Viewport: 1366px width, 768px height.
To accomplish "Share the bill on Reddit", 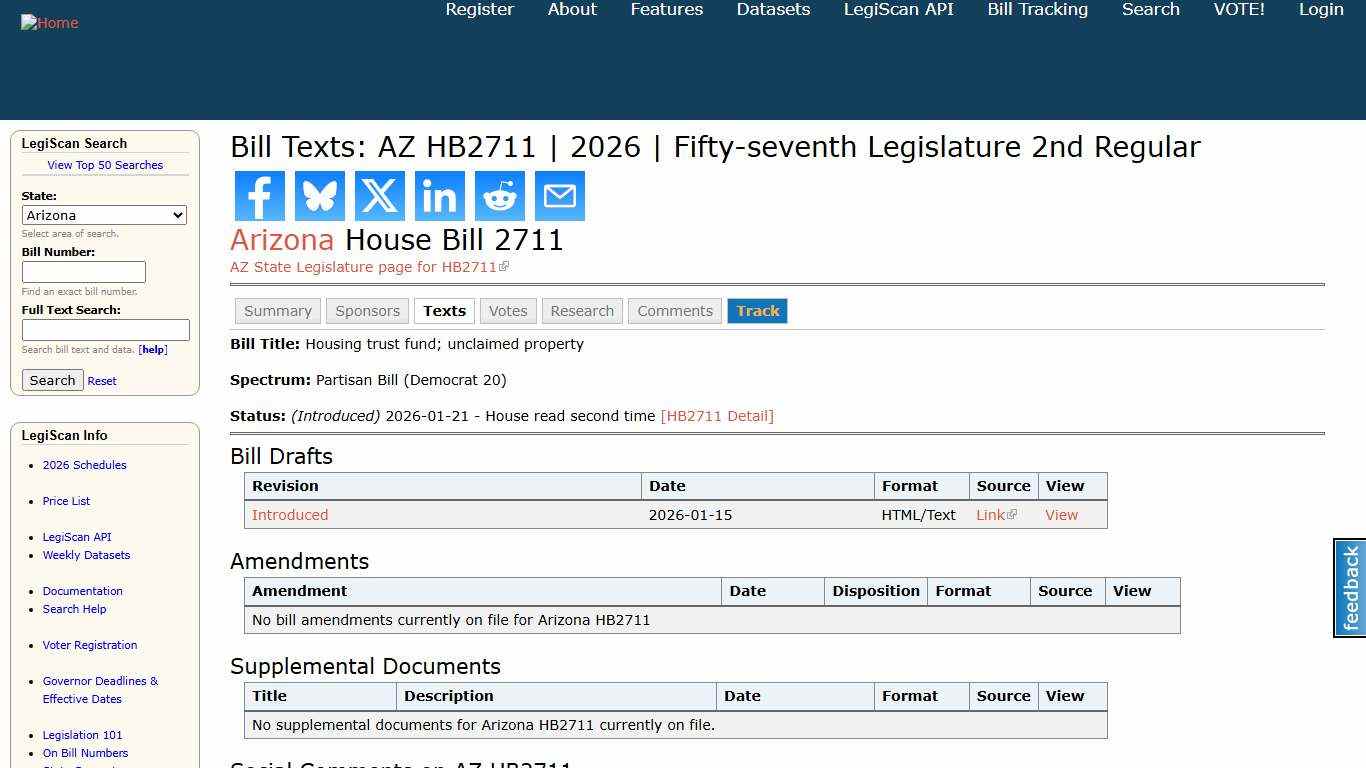I will [x=499, y=196].
